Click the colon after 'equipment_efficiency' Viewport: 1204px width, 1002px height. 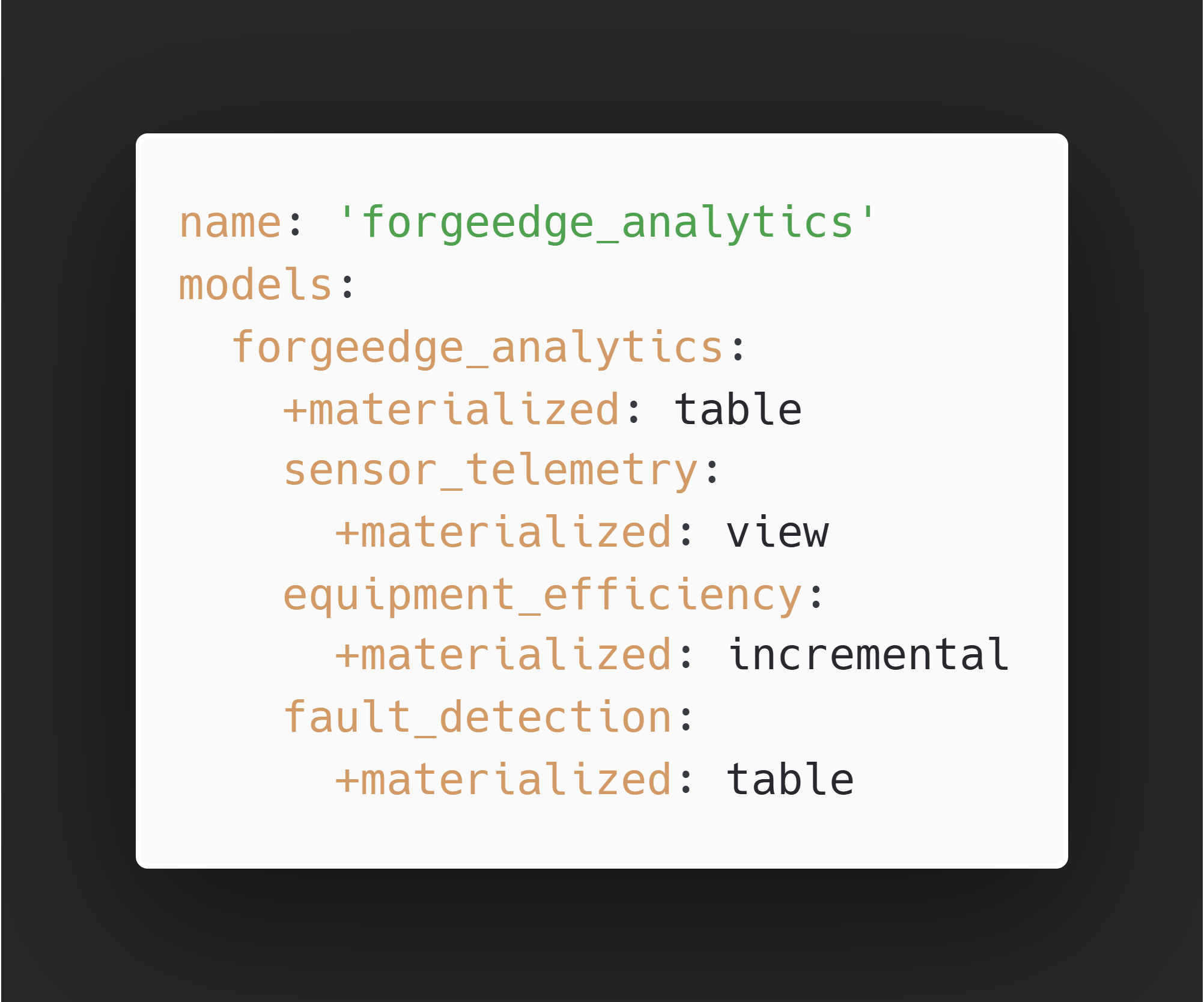(816, 597)
